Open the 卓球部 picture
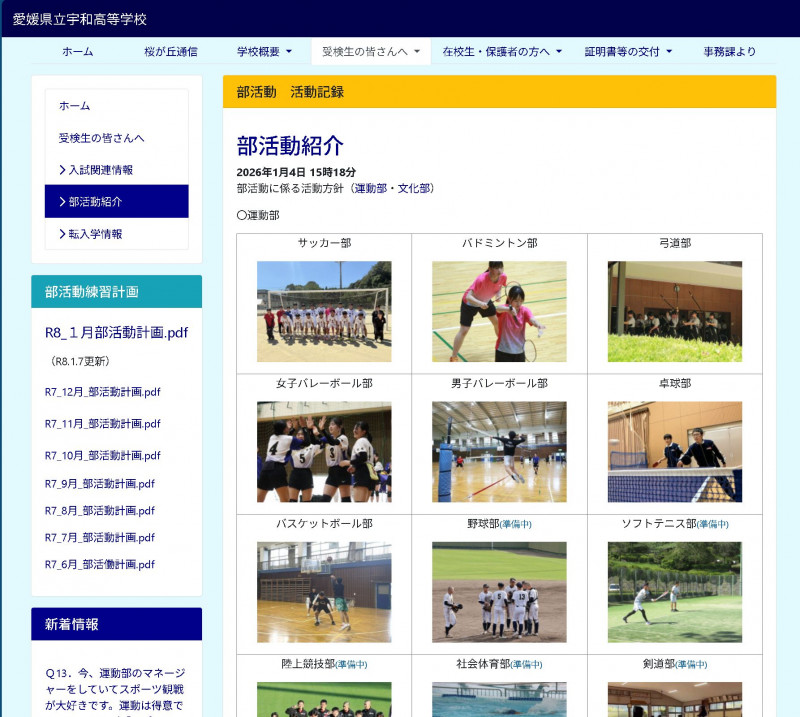Viewport: 800px width, 717px height. pos(674,451)
